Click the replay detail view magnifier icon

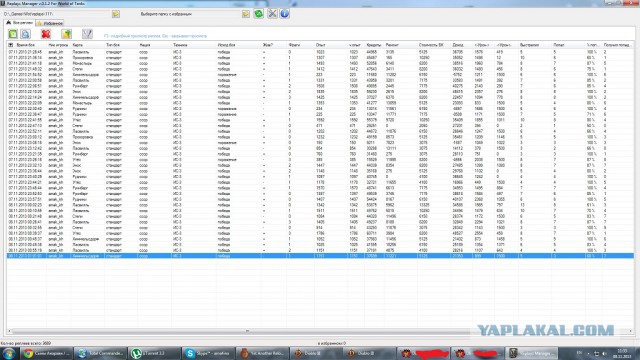[x=25, y=34]
